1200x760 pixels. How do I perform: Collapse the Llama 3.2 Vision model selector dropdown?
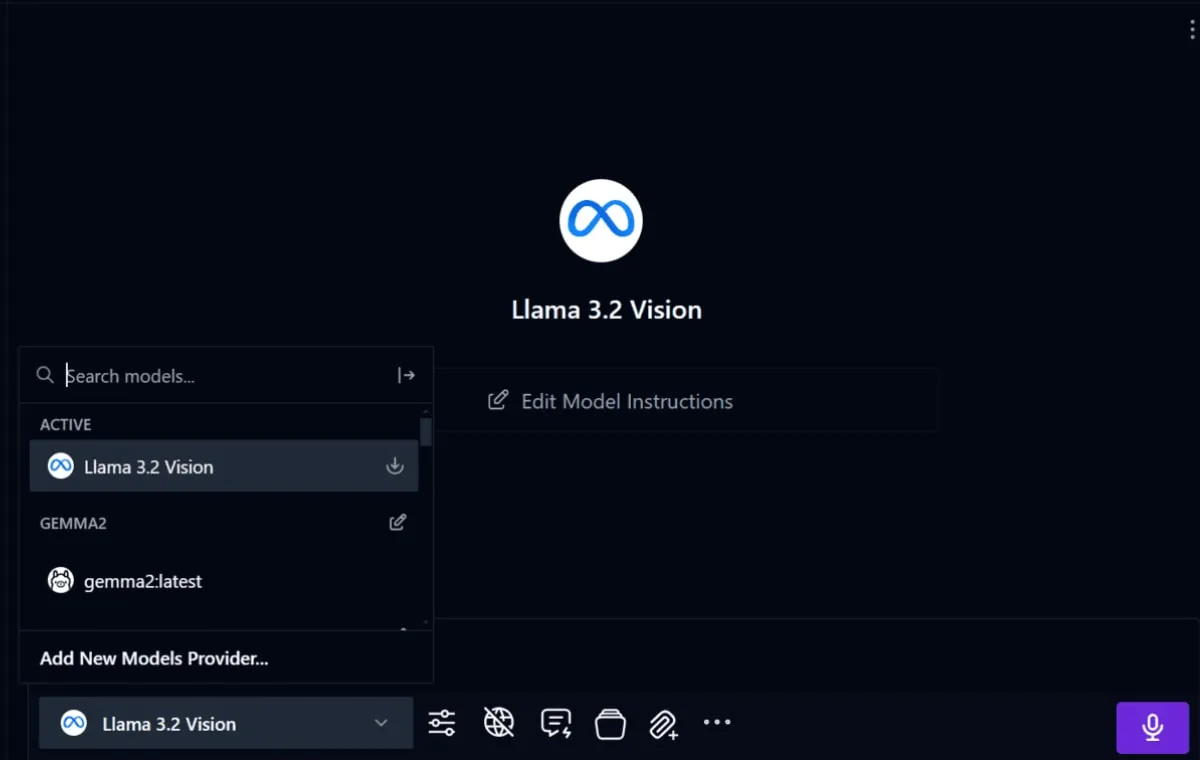pyautogui.click(x=226, y=723)
